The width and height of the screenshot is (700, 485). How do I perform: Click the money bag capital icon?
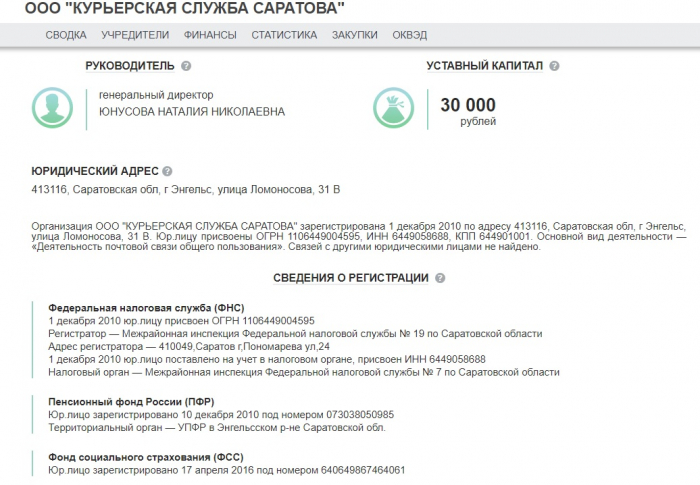(x=393, y=108)
